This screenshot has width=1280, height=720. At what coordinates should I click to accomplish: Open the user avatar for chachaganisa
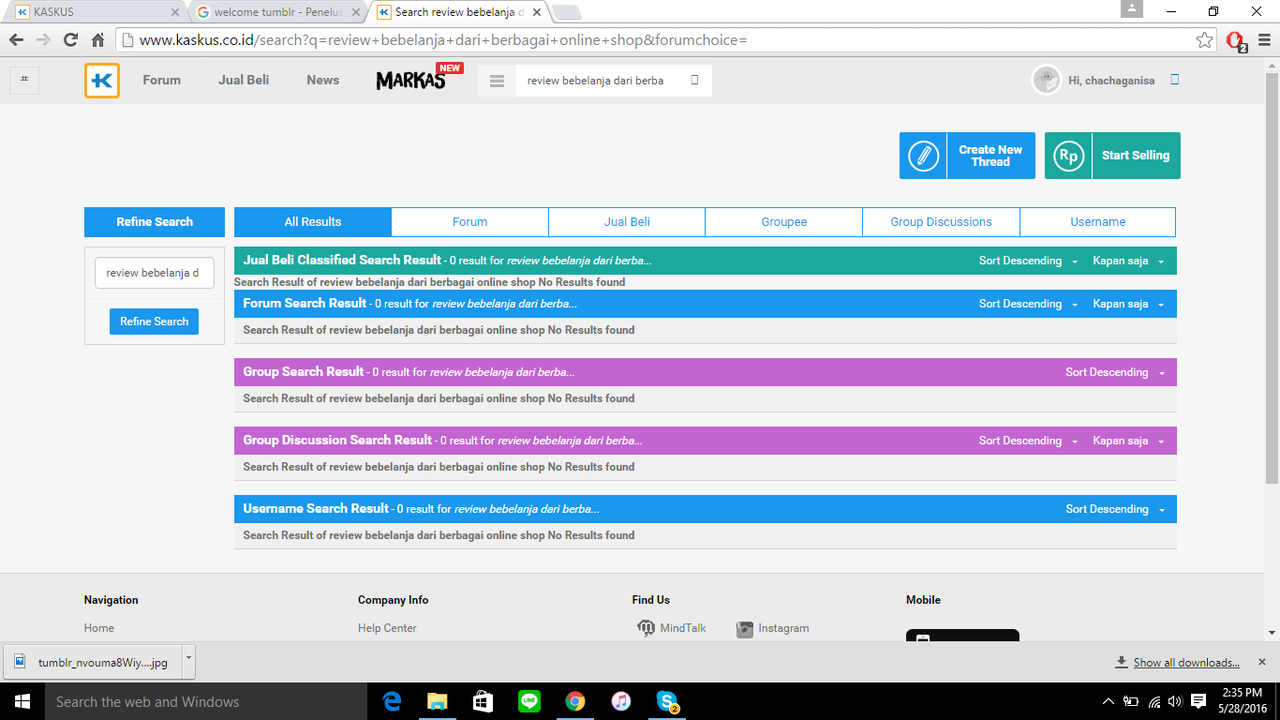click(1046, 81)
